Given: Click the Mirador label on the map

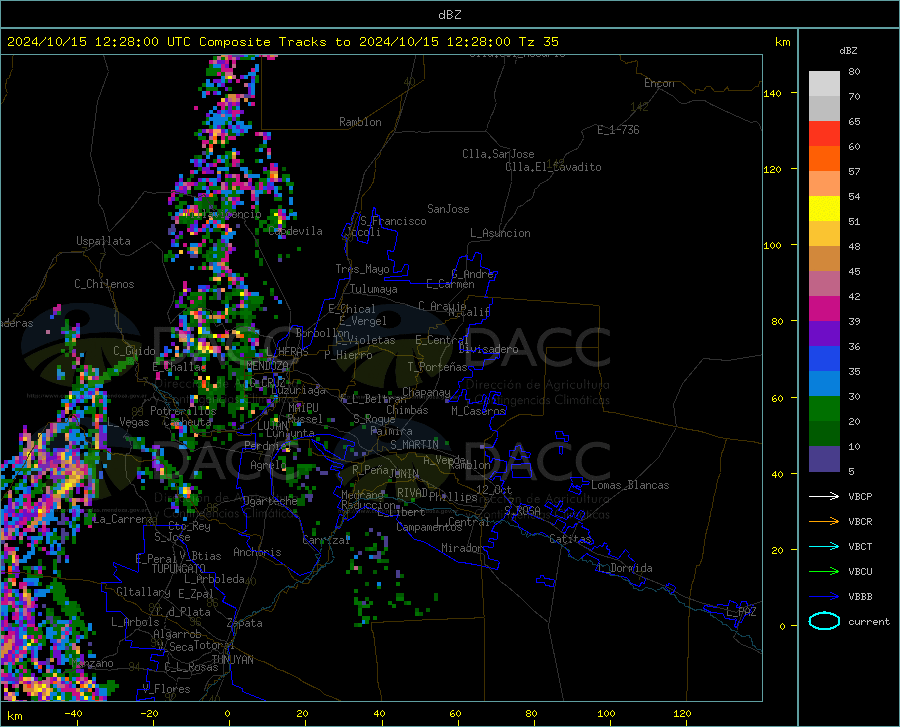Looking at the screenshot, I should [x=461, y=548].
